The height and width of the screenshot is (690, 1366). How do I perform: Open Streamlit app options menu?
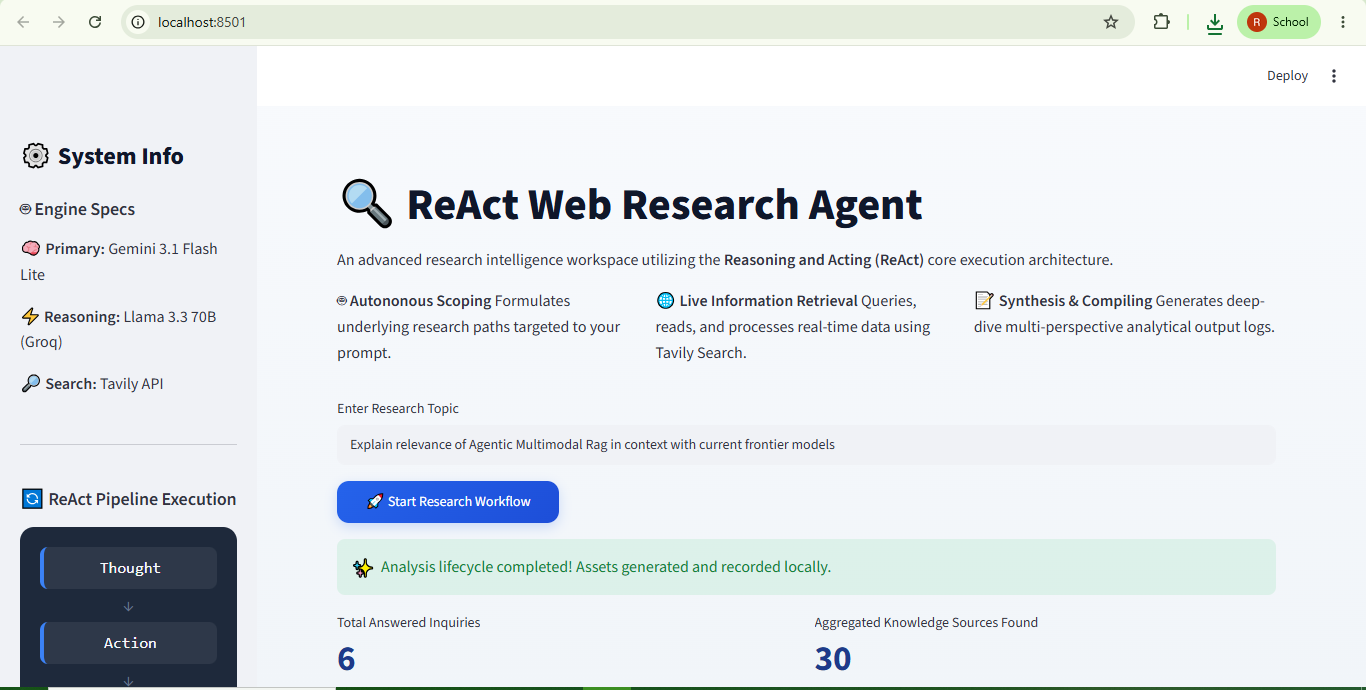1334,76
